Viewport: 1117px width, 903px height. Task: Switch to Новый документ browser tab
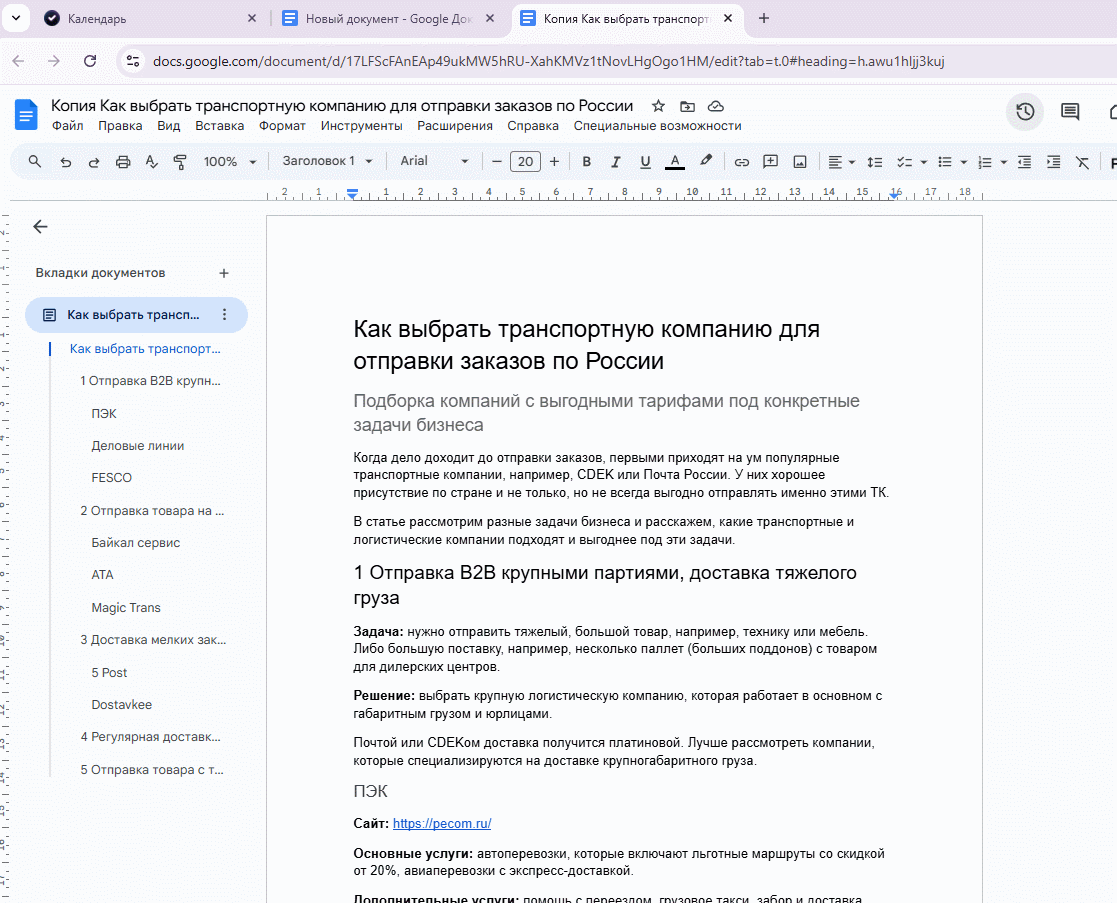click(x=389, y=19)
